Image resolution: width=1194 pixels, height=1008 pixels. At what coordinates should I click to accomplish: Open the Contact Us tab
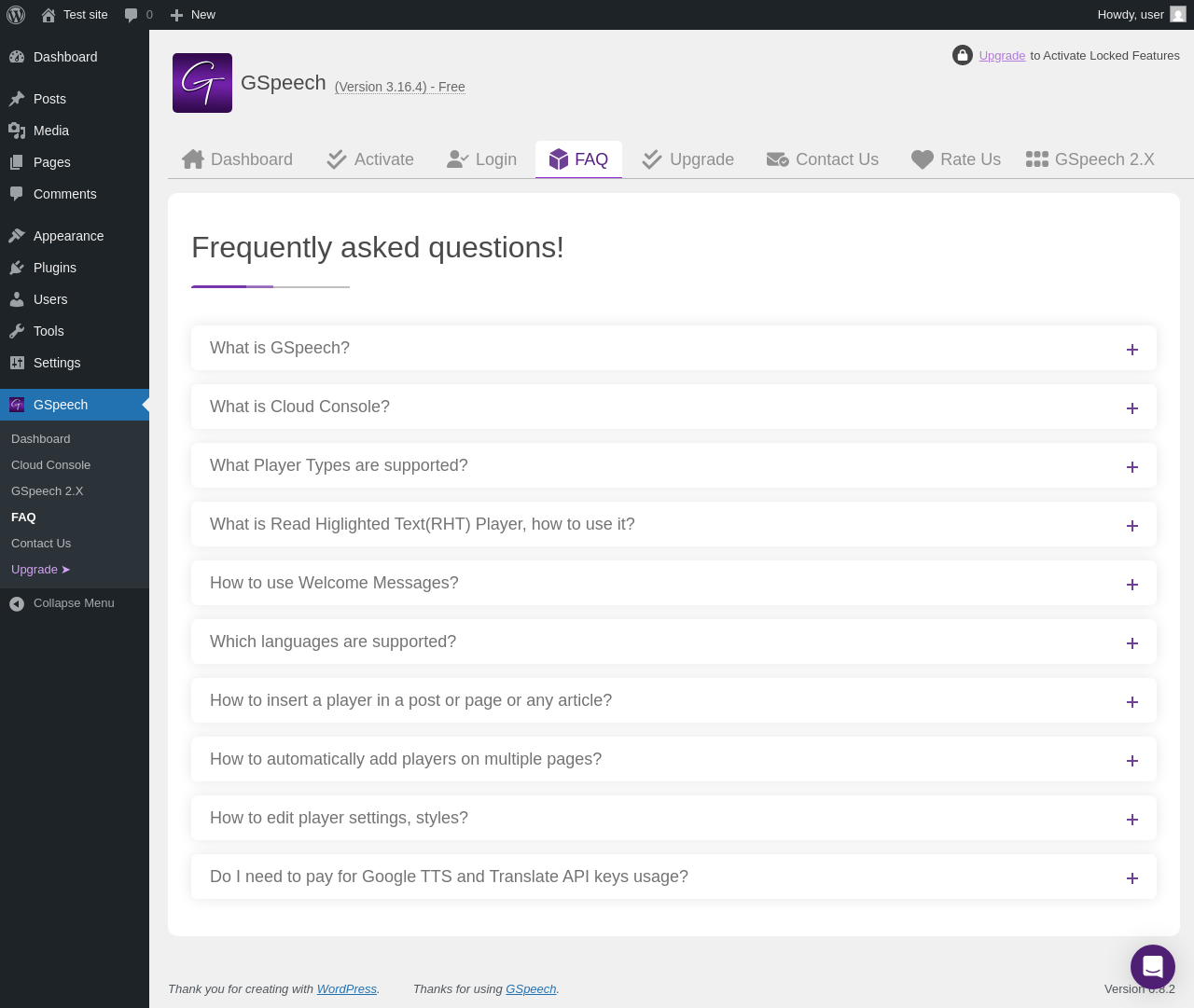click(x=823, y=159)
